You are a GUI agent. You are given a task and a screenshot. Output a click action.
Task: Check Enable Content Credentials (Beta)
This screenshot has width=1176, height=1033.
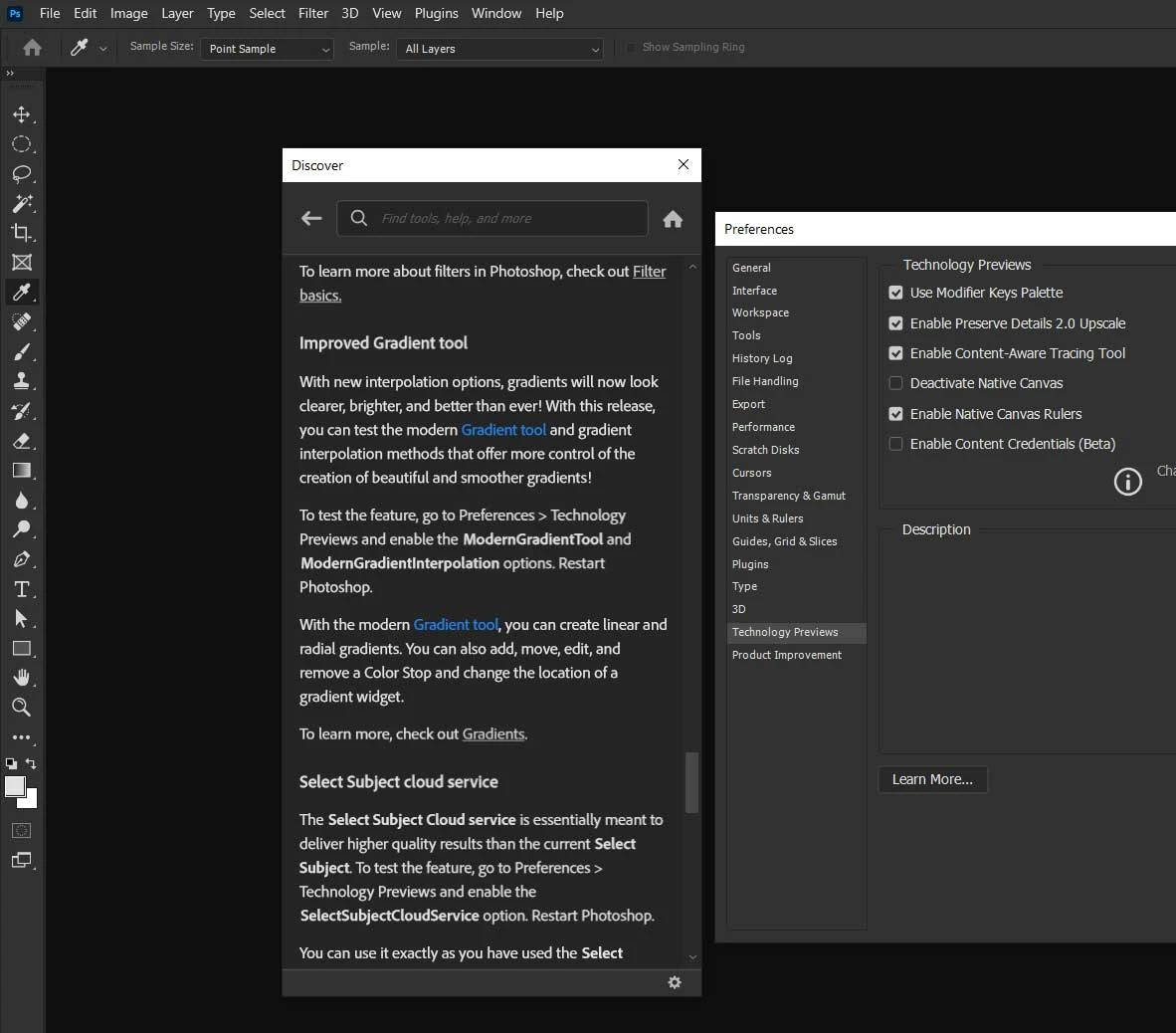(895, 444)
